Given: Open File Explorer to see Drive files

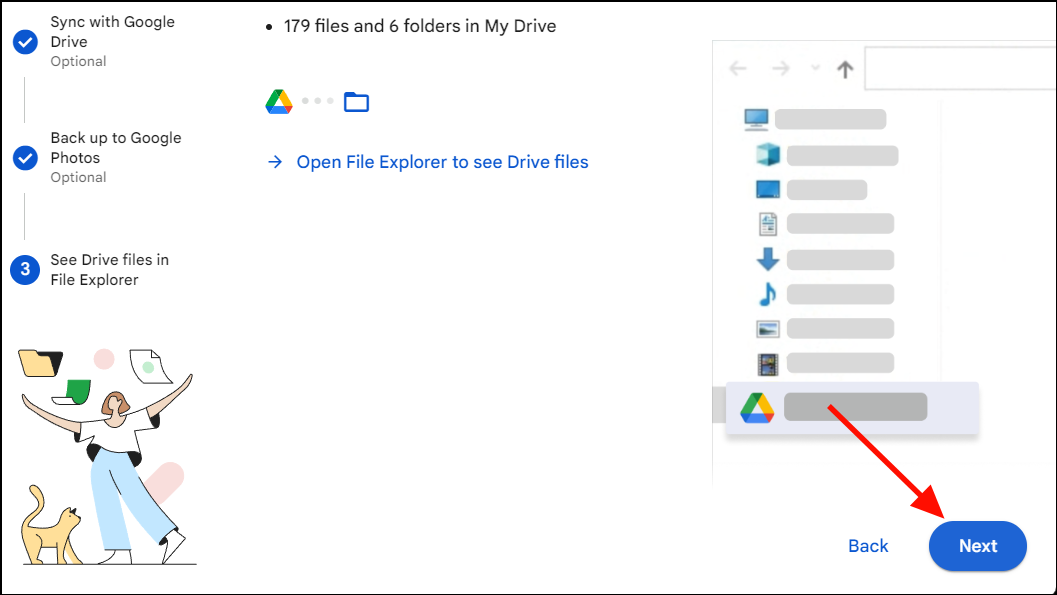Looking at the screenshot, I should 441,161.
